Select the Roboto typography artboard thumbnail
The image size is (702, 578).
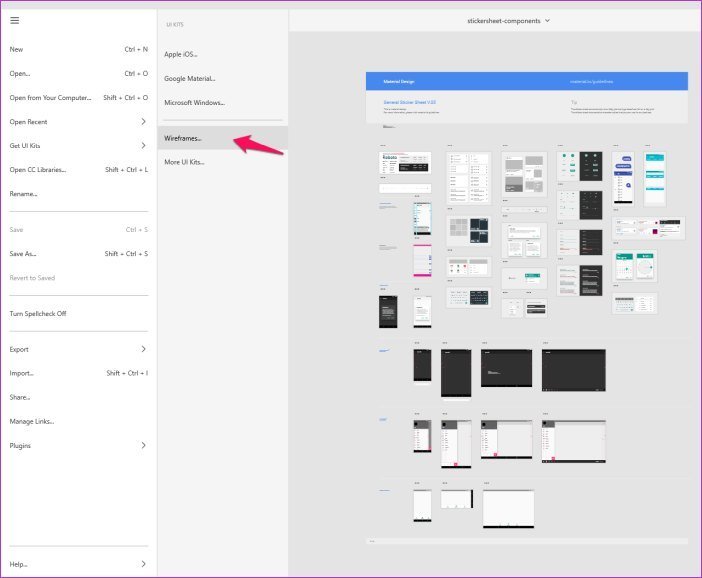click(x=405, y=163)
